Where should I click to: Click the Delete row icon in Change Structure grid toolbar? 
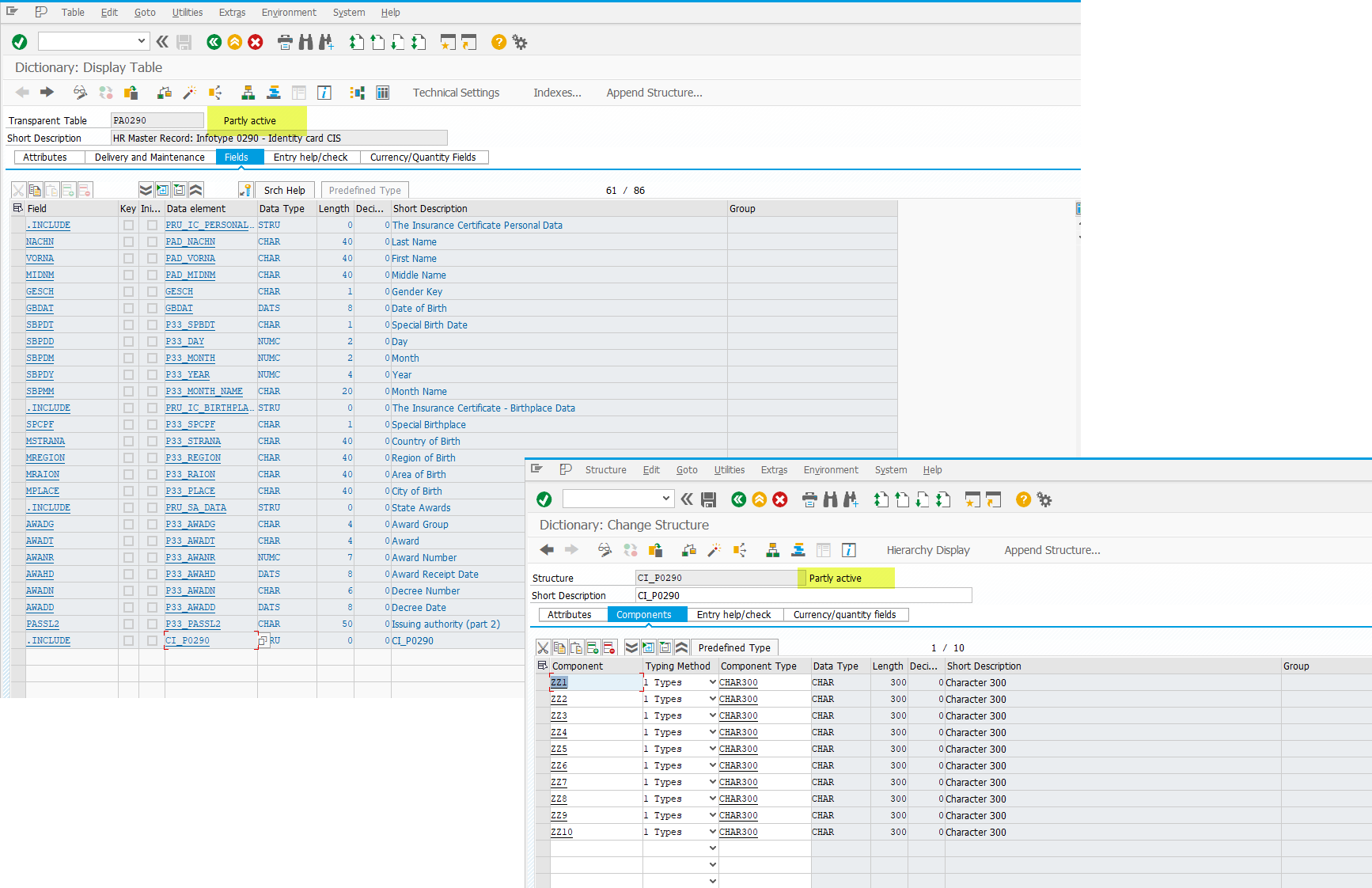pos(609,647)
